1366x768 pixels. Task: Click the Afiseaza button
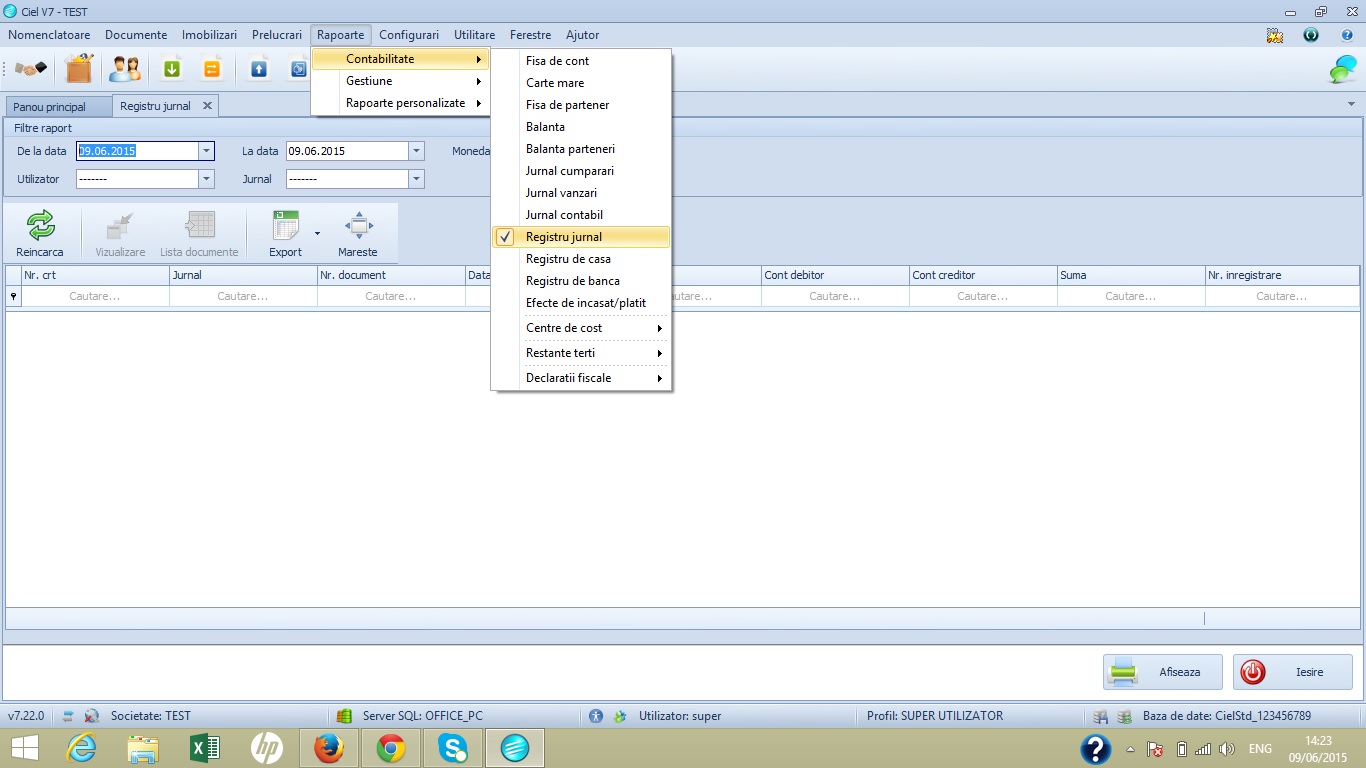click(x=1163, y=672)
